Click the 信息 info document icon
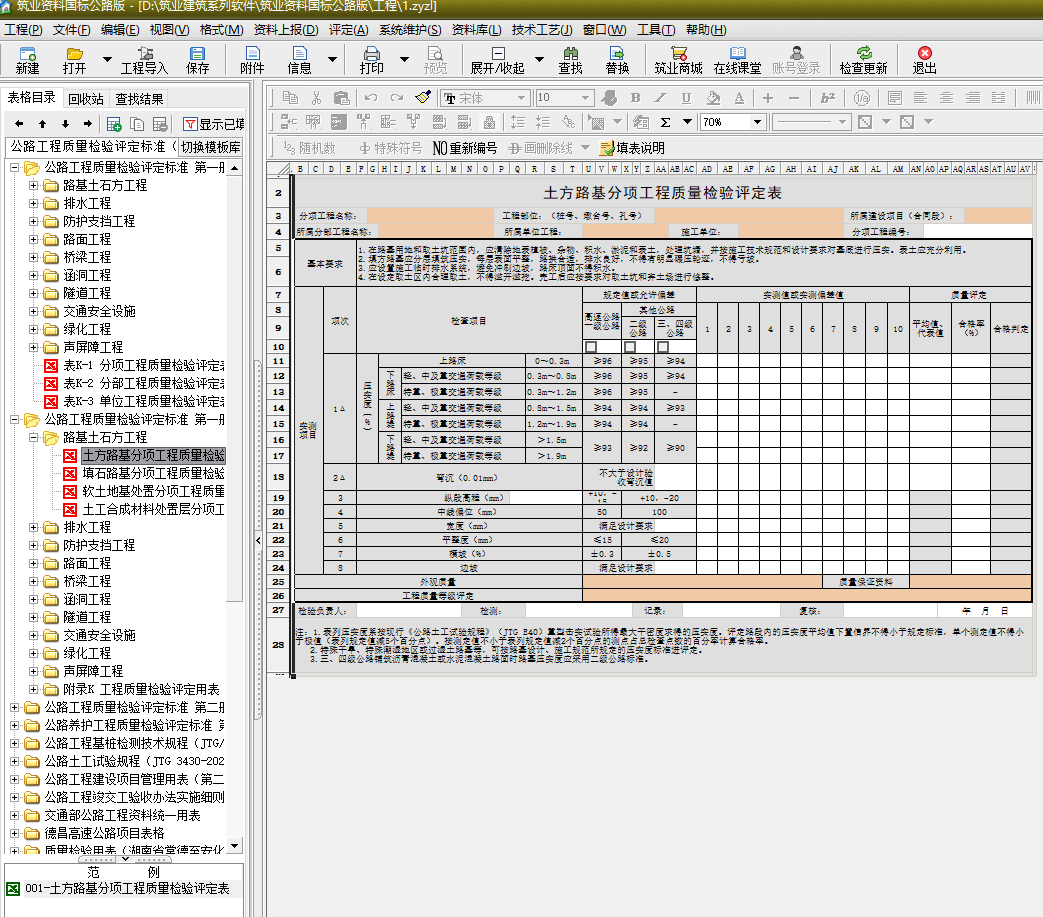Screen dimensions: 1043x917 click(x=299, y=53)
